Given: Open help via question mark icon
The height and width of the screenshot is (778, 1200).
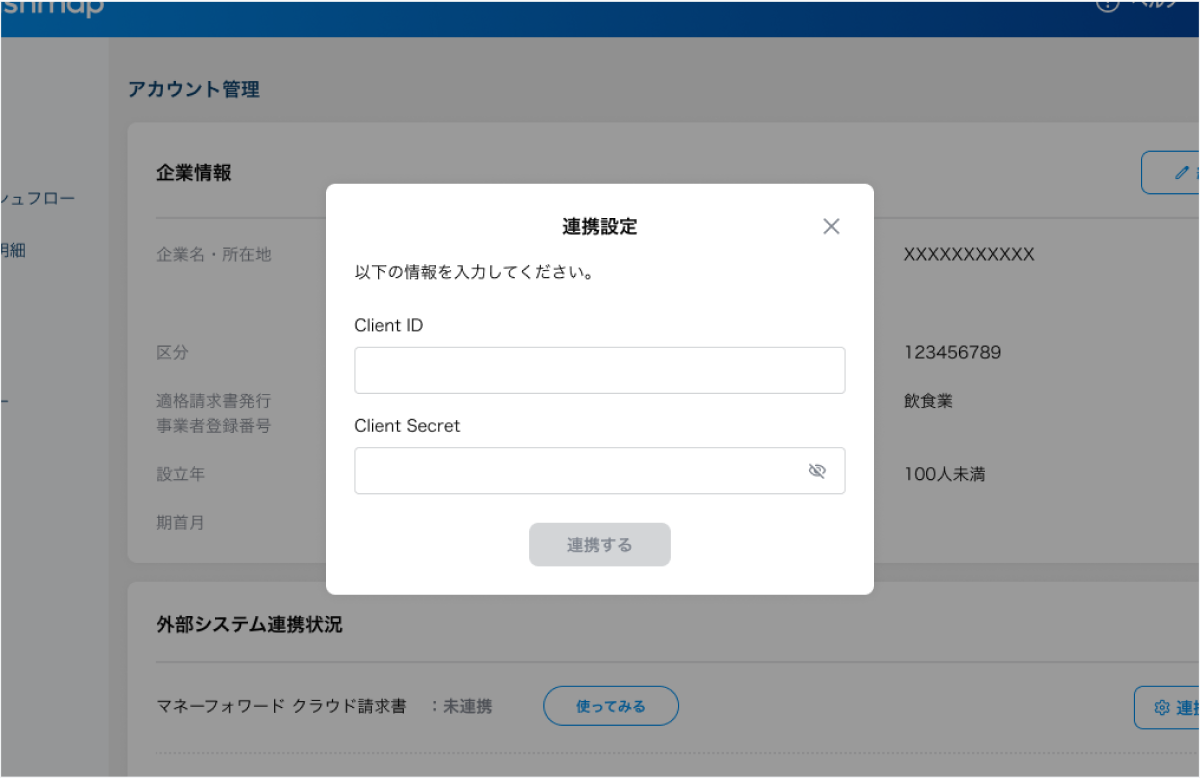Looking at the screenshot, I should (1107, 5).
